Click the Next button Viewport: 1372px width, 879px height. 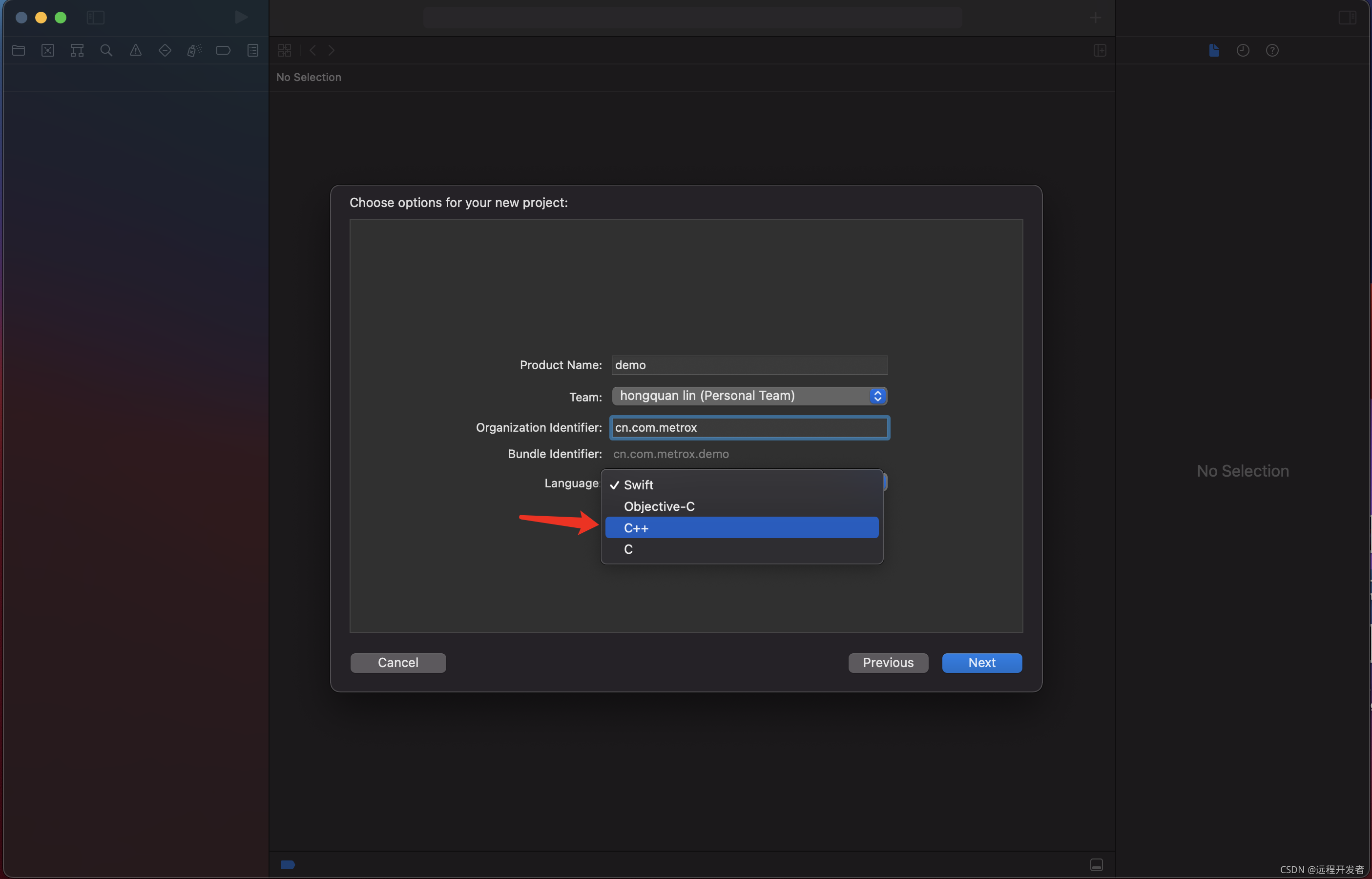981,663
